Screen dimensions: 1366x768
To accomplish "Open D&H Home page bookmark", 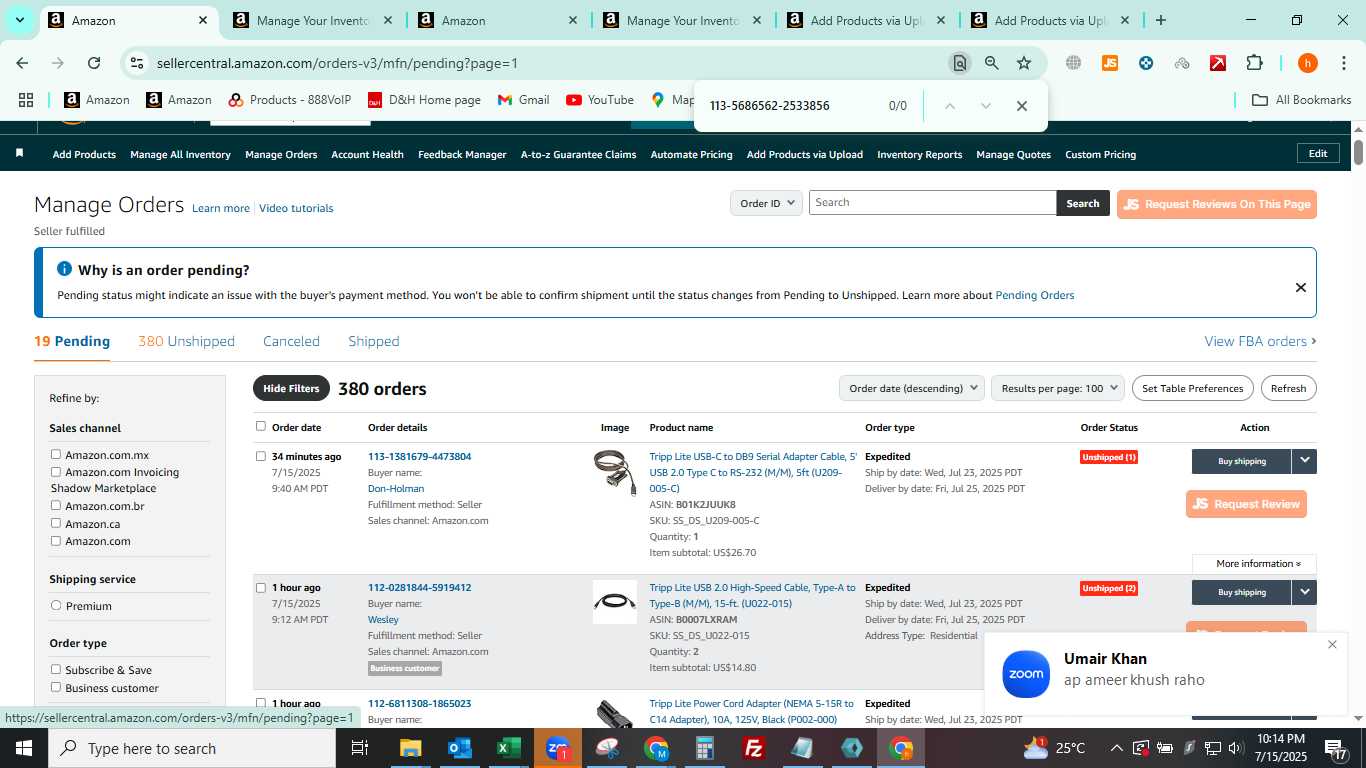I will pyautogui.click(x=424, y=100).
